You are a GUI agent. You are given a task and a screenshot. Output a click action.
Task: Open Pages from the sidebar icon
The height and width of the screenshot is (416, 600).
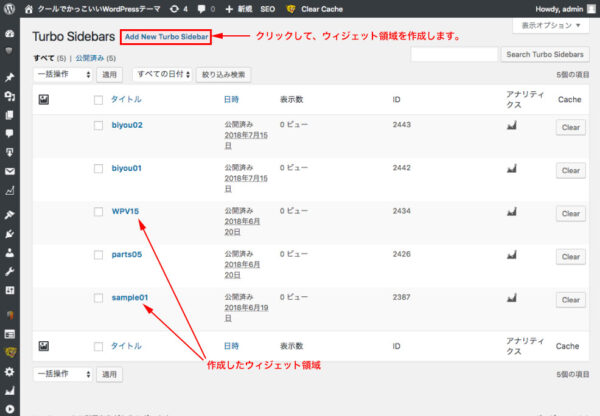pos(10,115)
